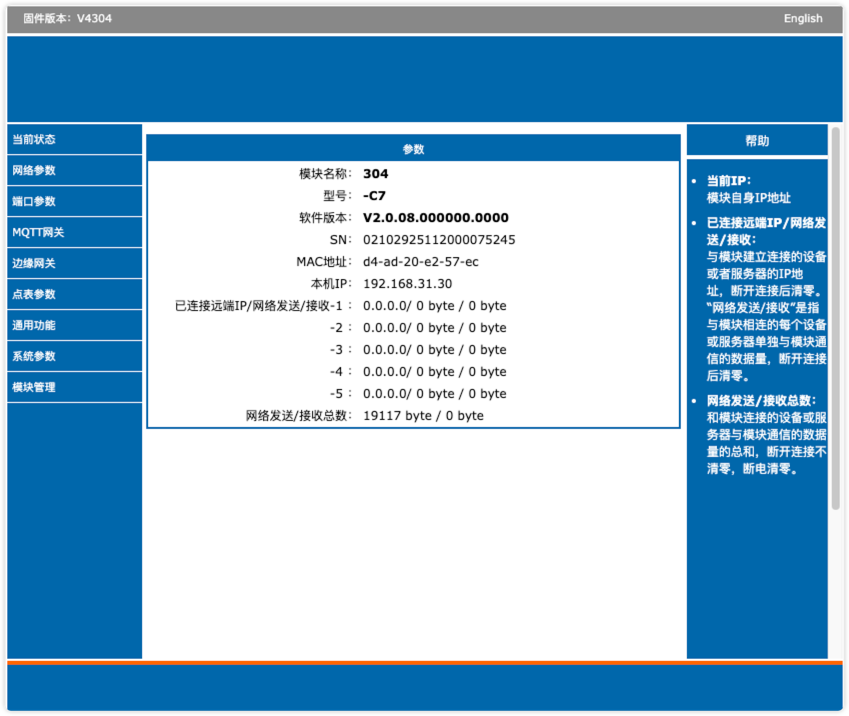Click the 已连接远端IP/网络发送/接收 help heading
Image resolution: width=849 pixels, height=716 pixels.
pos(766,231)
